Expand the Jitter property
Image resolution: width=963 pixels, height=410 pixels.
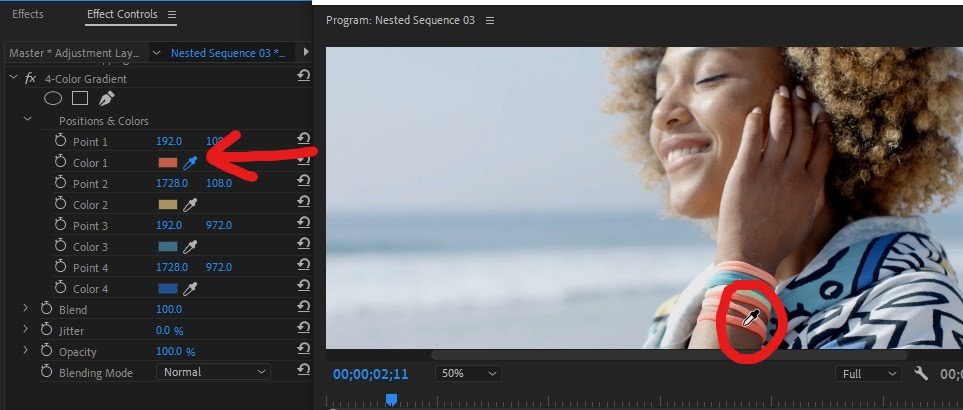point(26,330)
